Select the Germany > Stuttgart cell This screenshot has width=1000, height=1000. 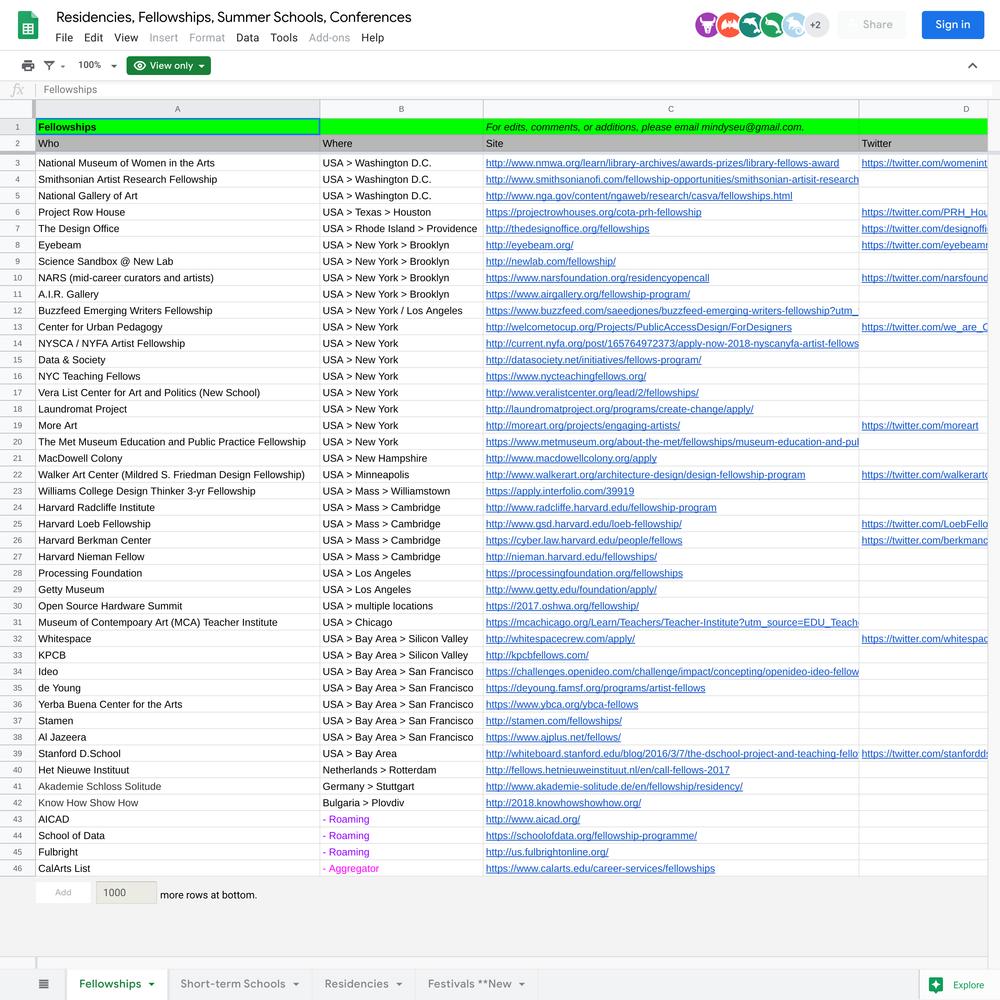coord(401,786)
